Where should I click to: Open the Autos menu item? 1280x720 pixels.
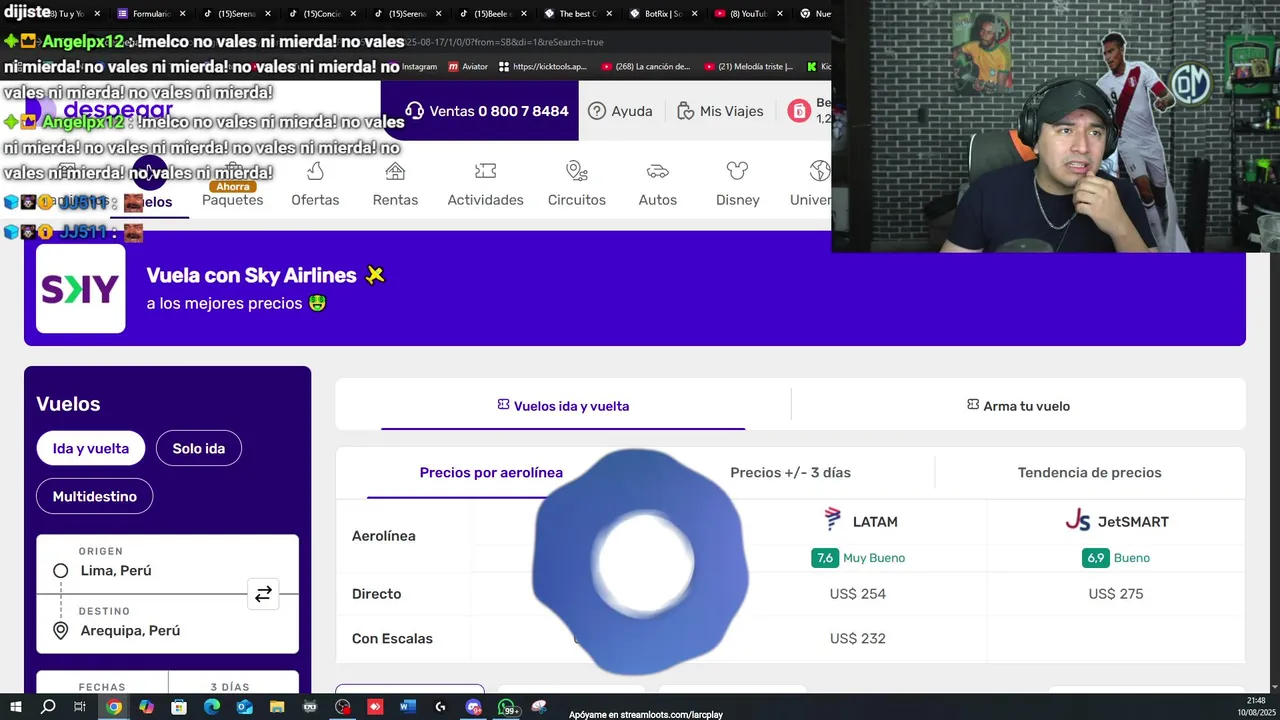pos(657,200)
